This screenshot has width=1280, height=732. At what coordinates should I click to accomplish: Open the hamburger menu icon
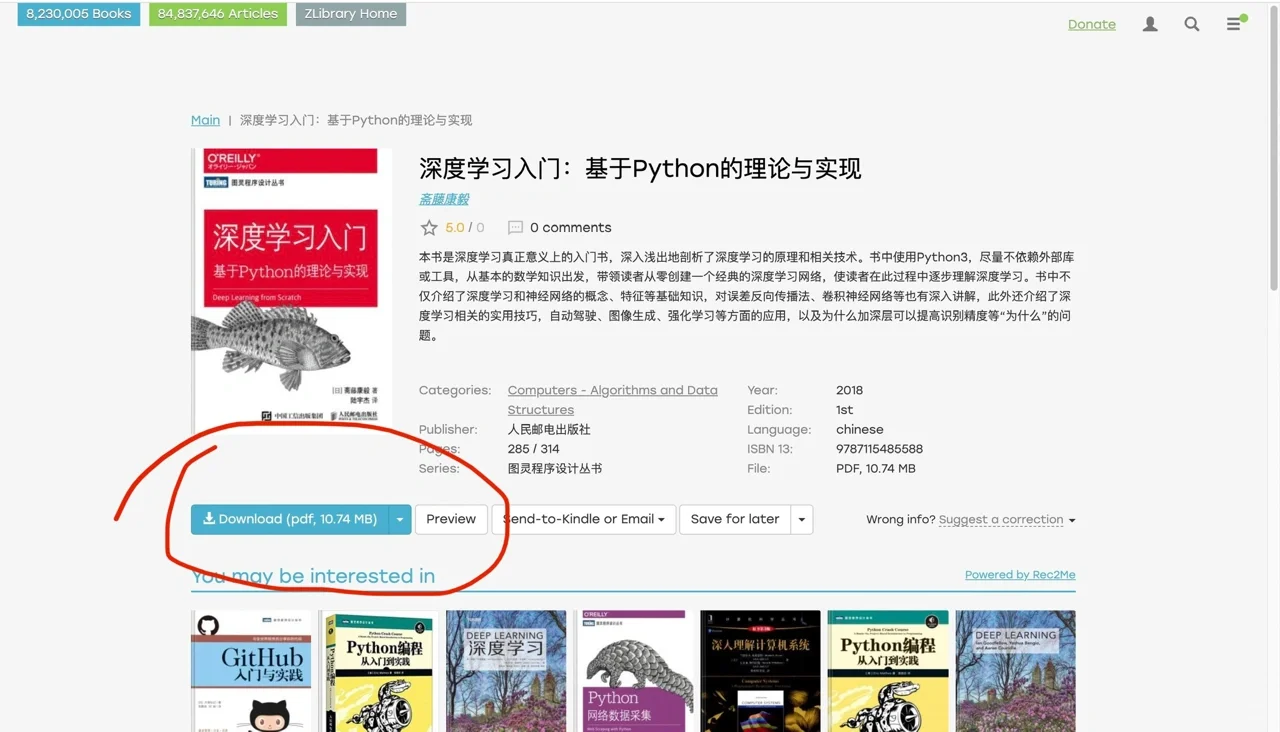click(1234, 24)
